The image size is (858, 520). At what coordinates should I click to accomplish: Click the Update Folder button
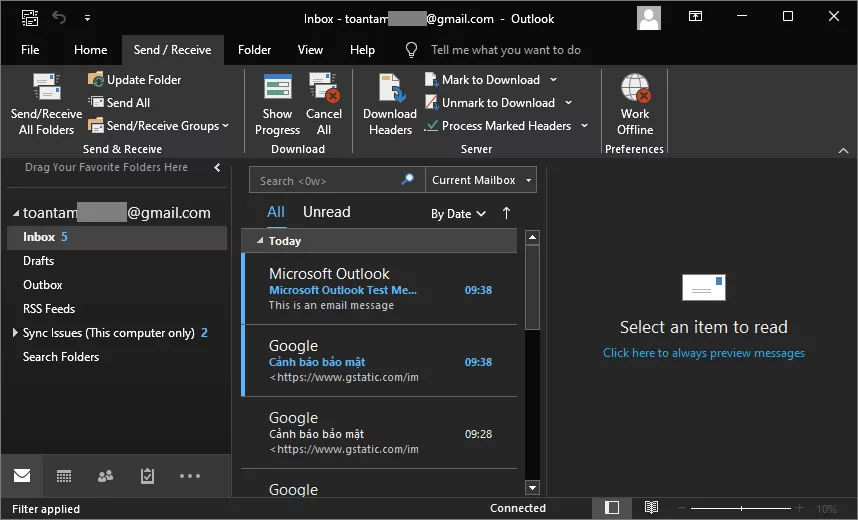click(135, 80)
